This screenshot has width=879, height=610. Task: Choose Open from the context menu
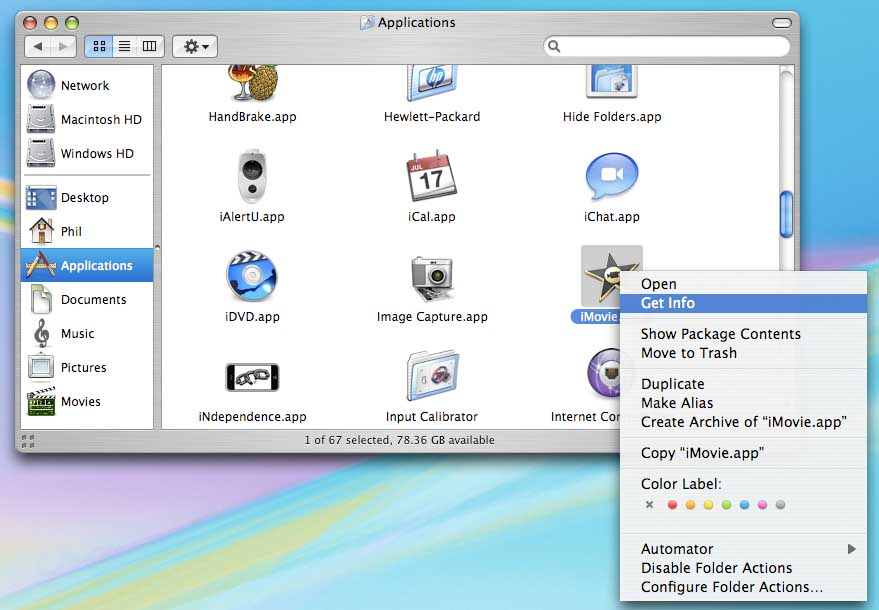(743, 284)
